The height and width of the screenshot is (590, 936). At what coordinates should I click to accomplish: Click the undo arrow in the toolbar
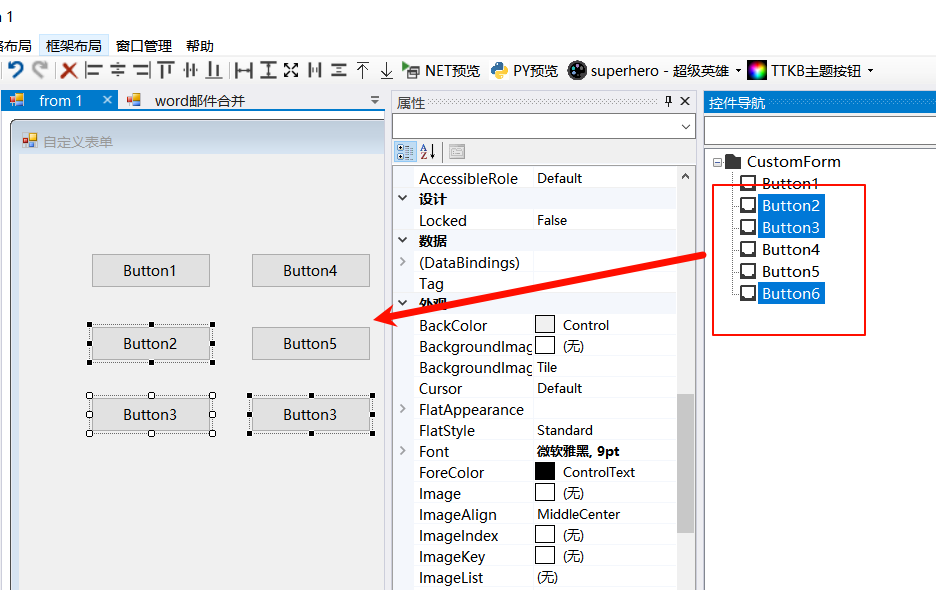pyautogui.click(x=16, y=70)
